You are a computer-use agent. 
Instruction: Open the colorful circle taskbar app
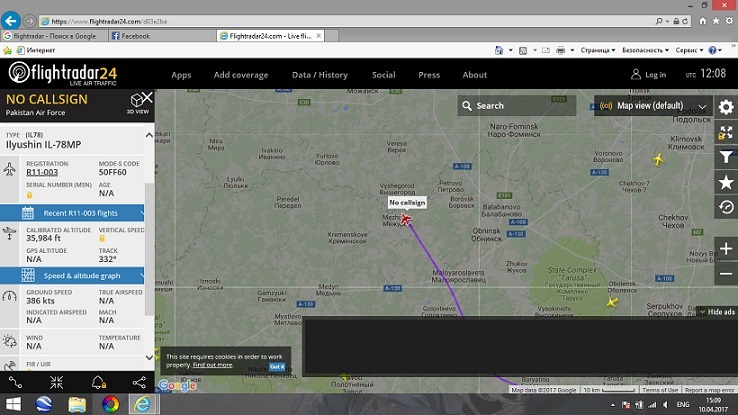click(x=110, y=404)
